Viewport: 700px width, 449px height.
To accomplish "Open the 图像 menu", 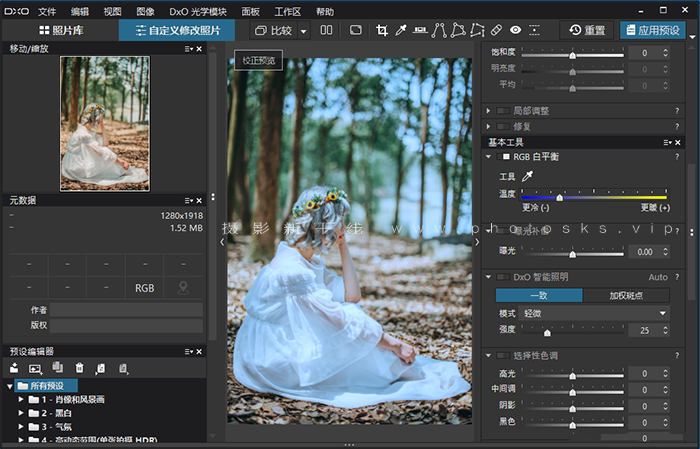I will click(x=145, y=12).
